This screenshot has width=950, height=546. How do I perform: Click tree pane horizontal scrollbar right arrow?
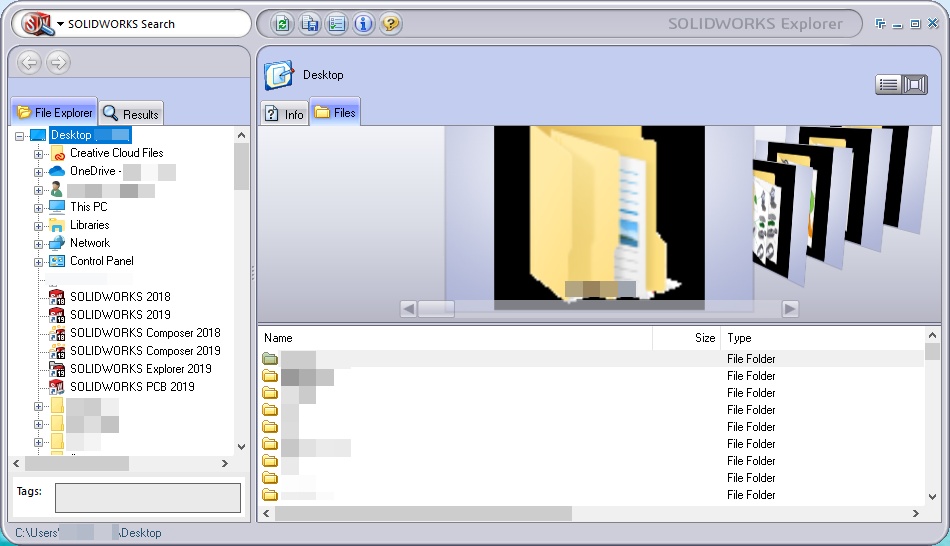click(x=225, y=464)
